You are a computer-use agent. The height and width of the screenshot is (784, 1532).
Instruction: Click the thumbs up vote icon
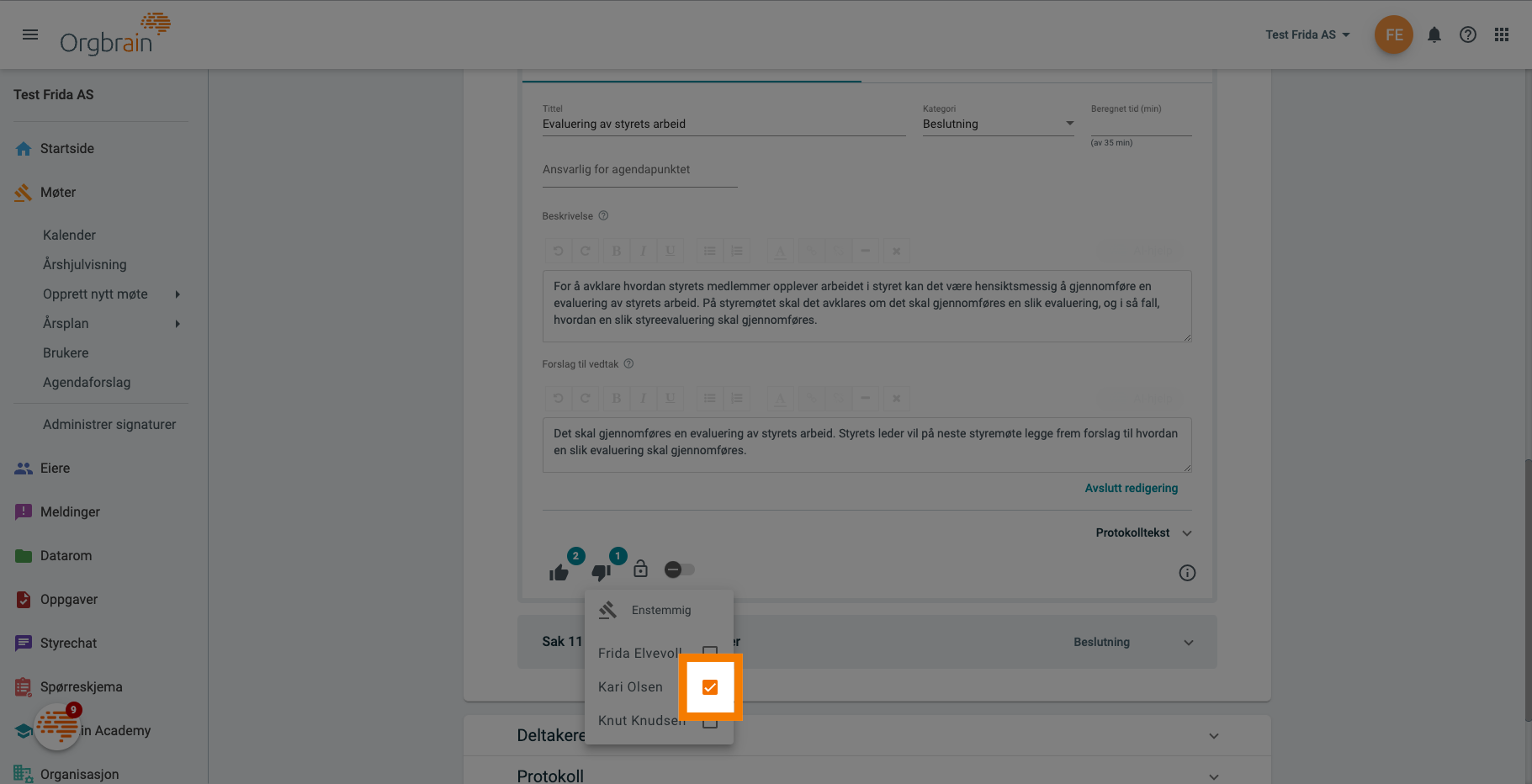pyautogui.click(x=559, y=573)
